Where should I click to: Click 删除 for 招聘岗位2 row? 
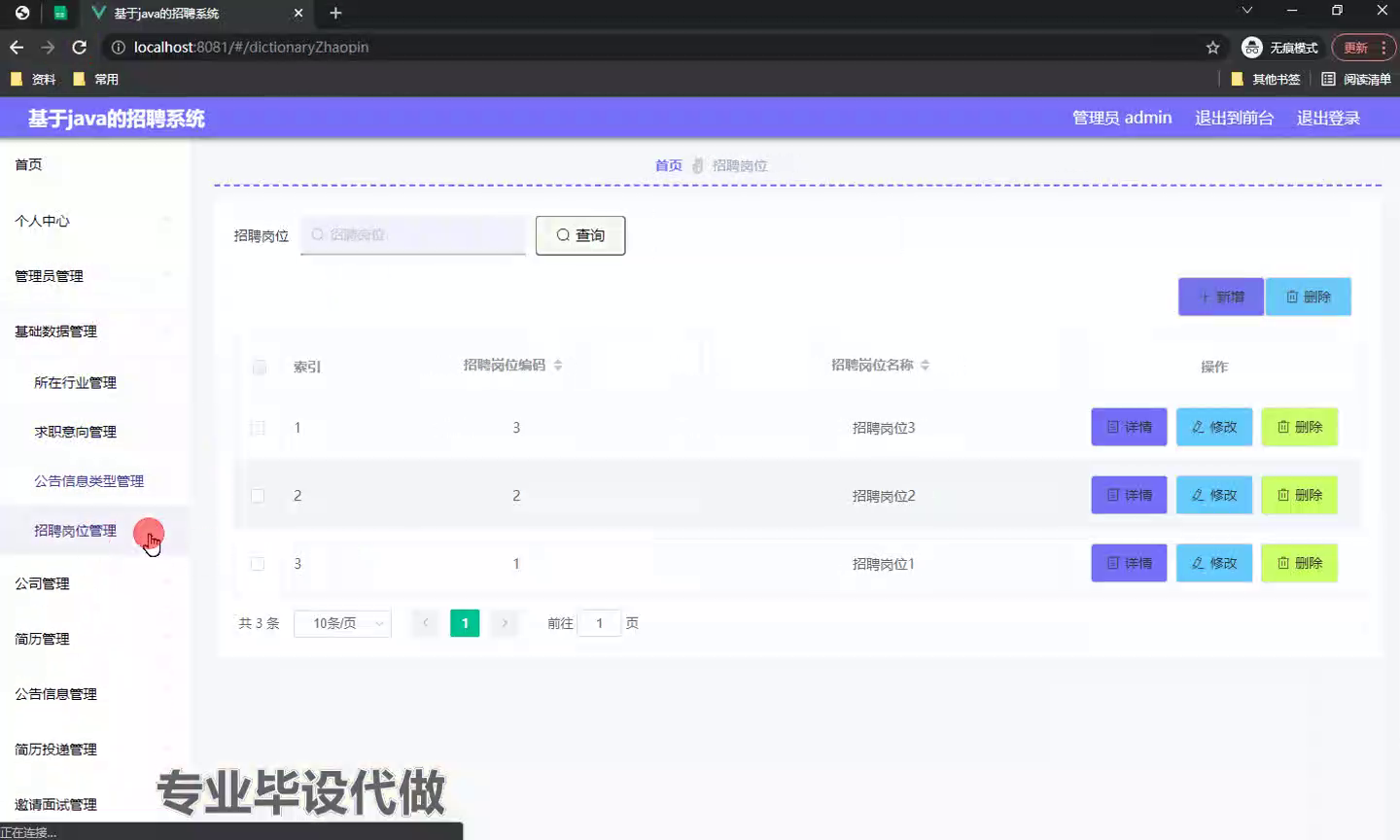pos(1300,495)
